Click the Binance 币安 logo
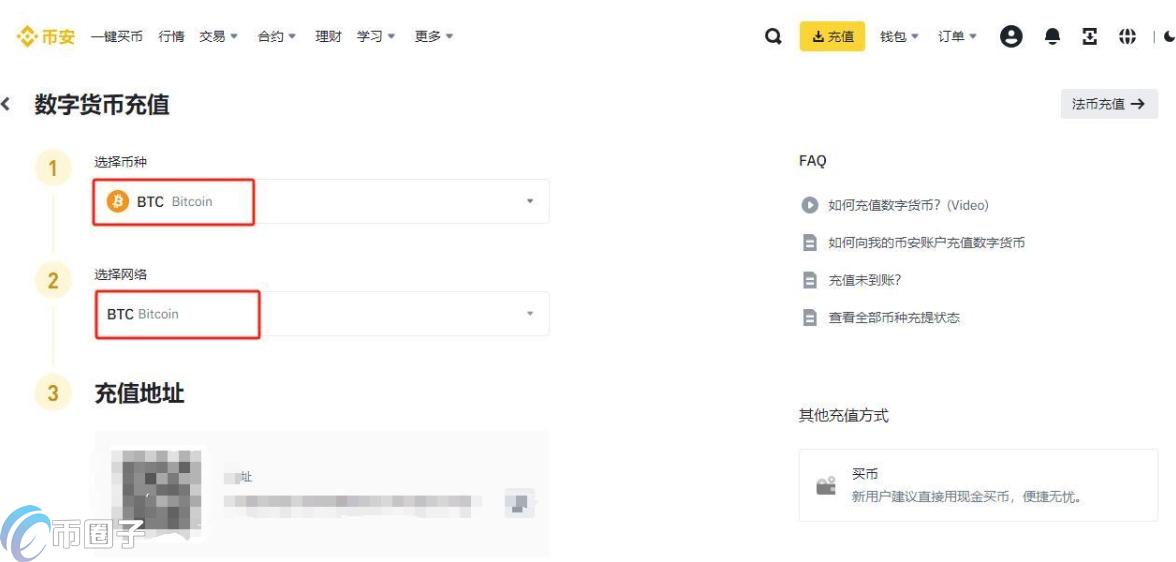The image size is (1176, 562). click(46, 36)
